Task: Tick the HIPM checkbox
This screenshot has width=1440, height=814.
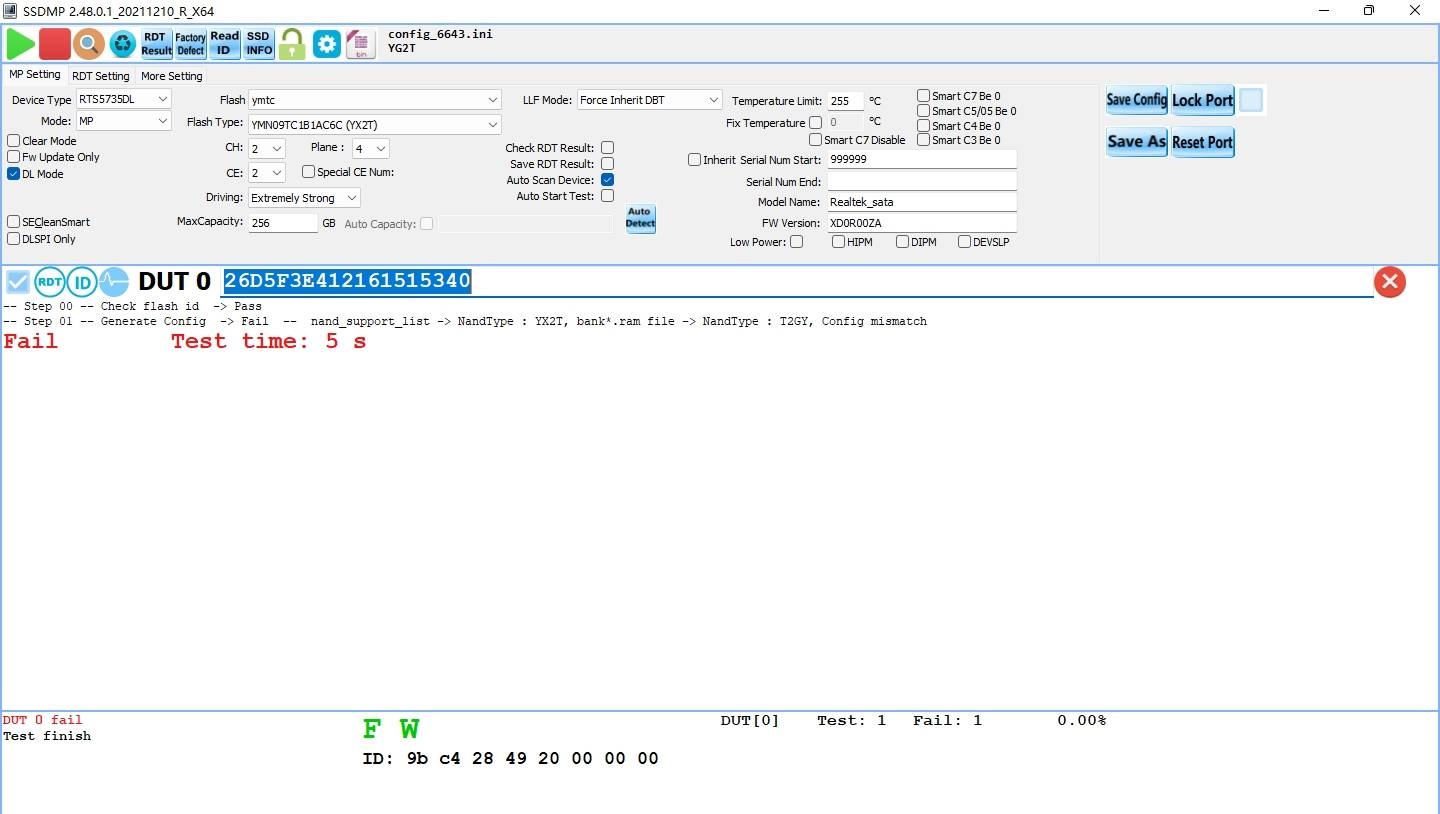Action: click(x=839, y=242)
